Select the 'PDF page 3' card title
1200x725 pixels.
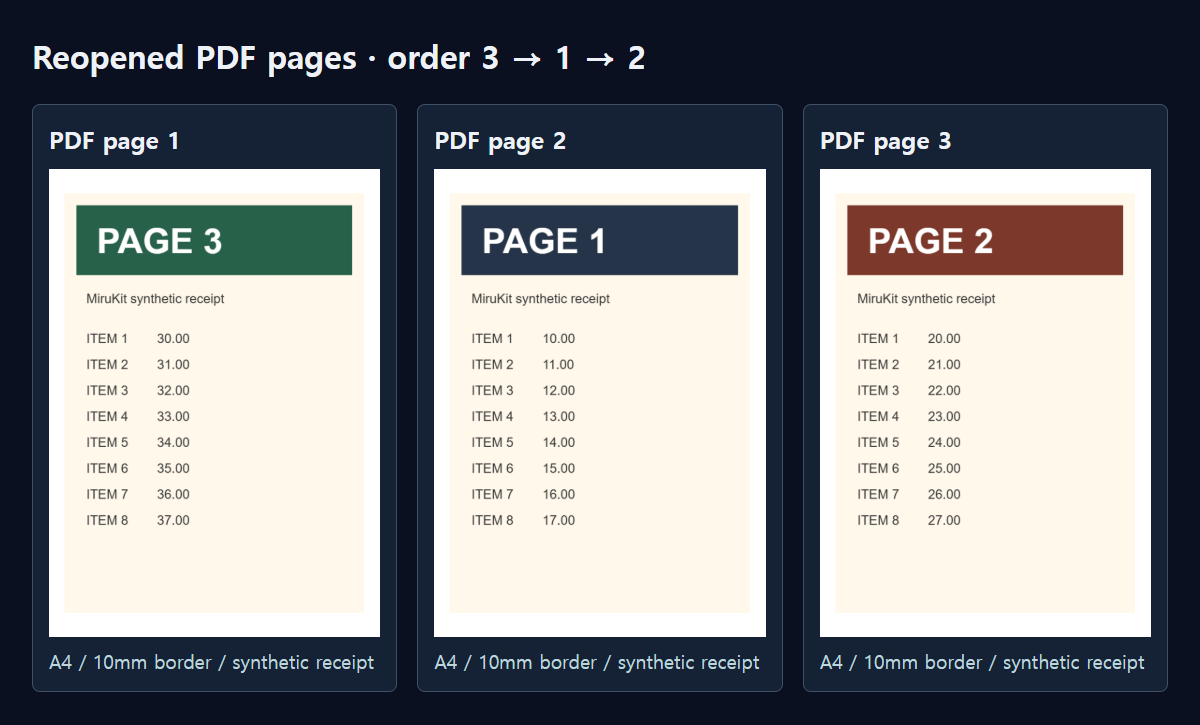pyautogui.click(x=886, y=141)
